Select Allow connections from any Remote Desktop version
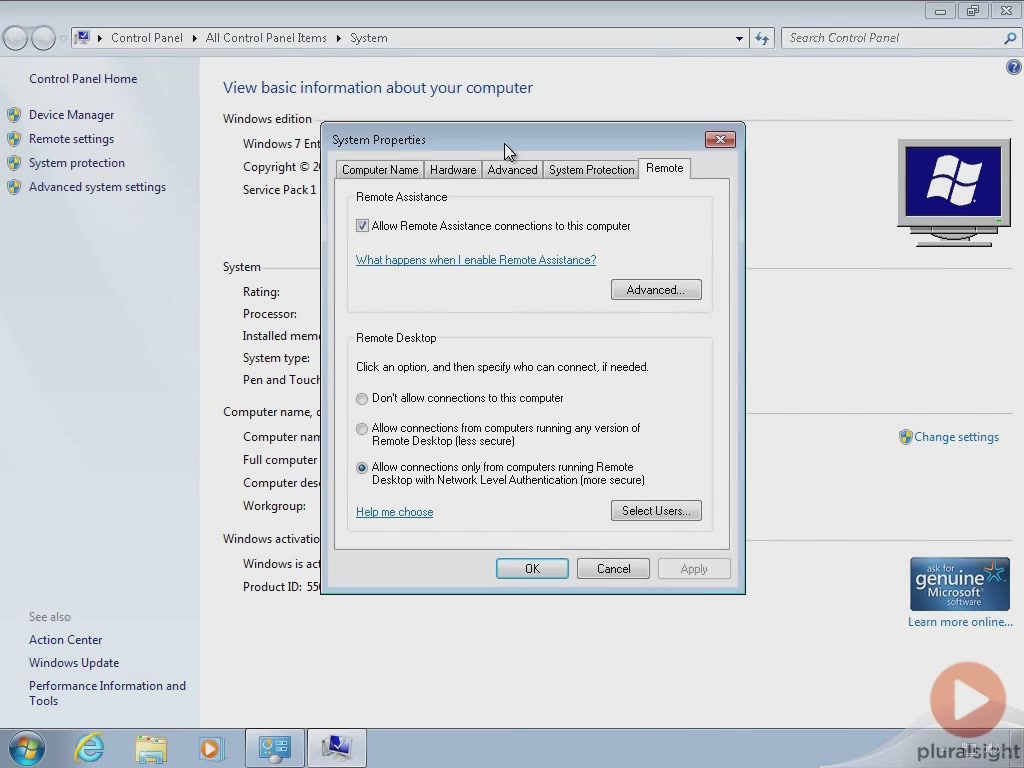The height and width of the screenshot is (768, 1024). tap(362, 429)
